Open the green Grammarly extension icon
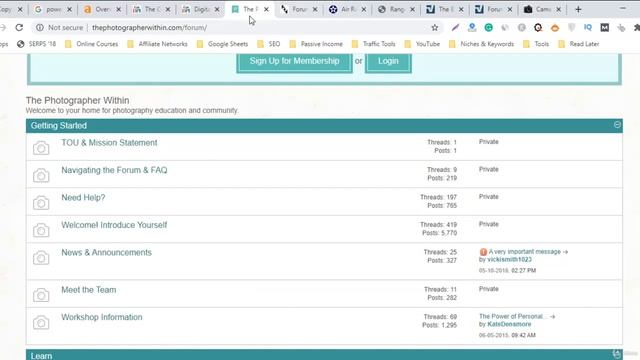The height and width of the screenshot is (360, 640). coord(488,27)
